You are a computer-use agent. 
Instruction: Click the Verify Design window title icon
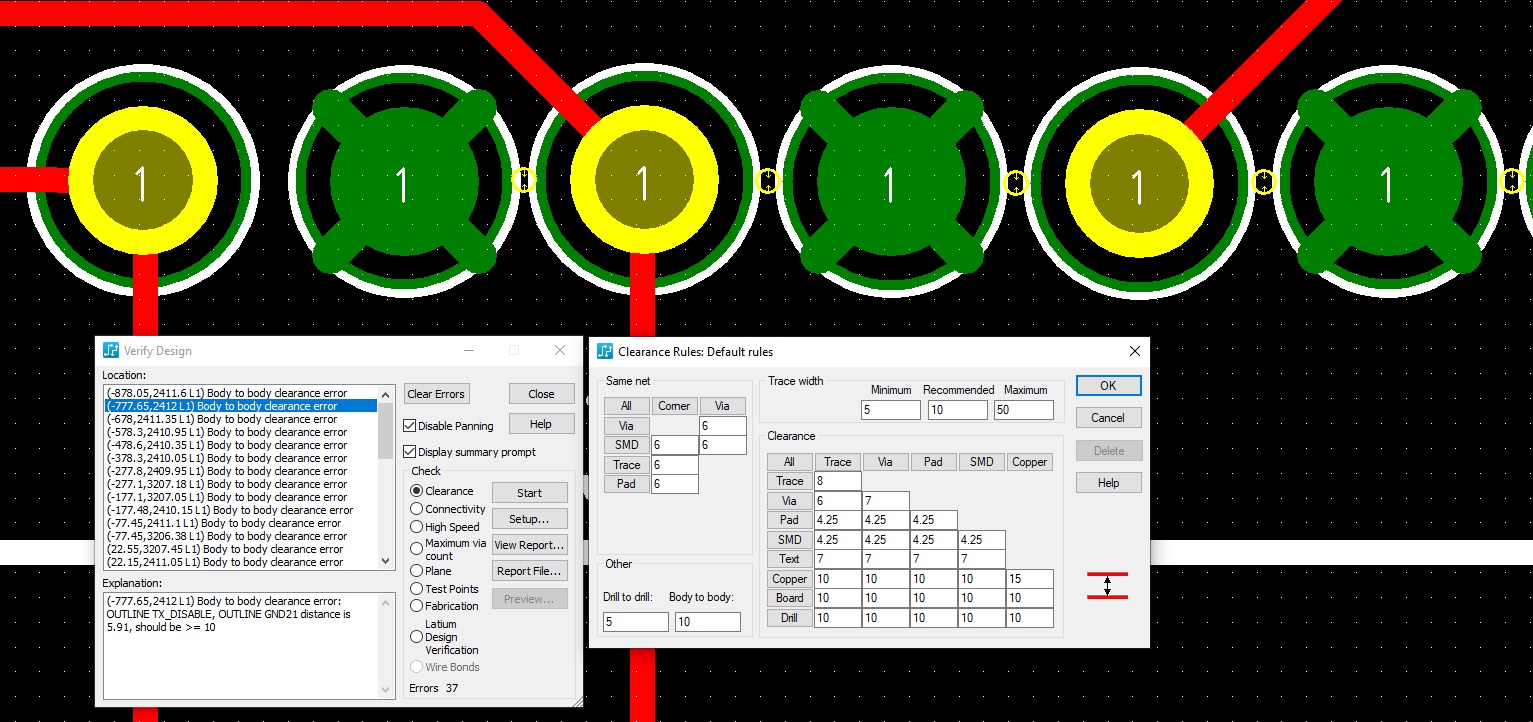(x=111, y=351)
